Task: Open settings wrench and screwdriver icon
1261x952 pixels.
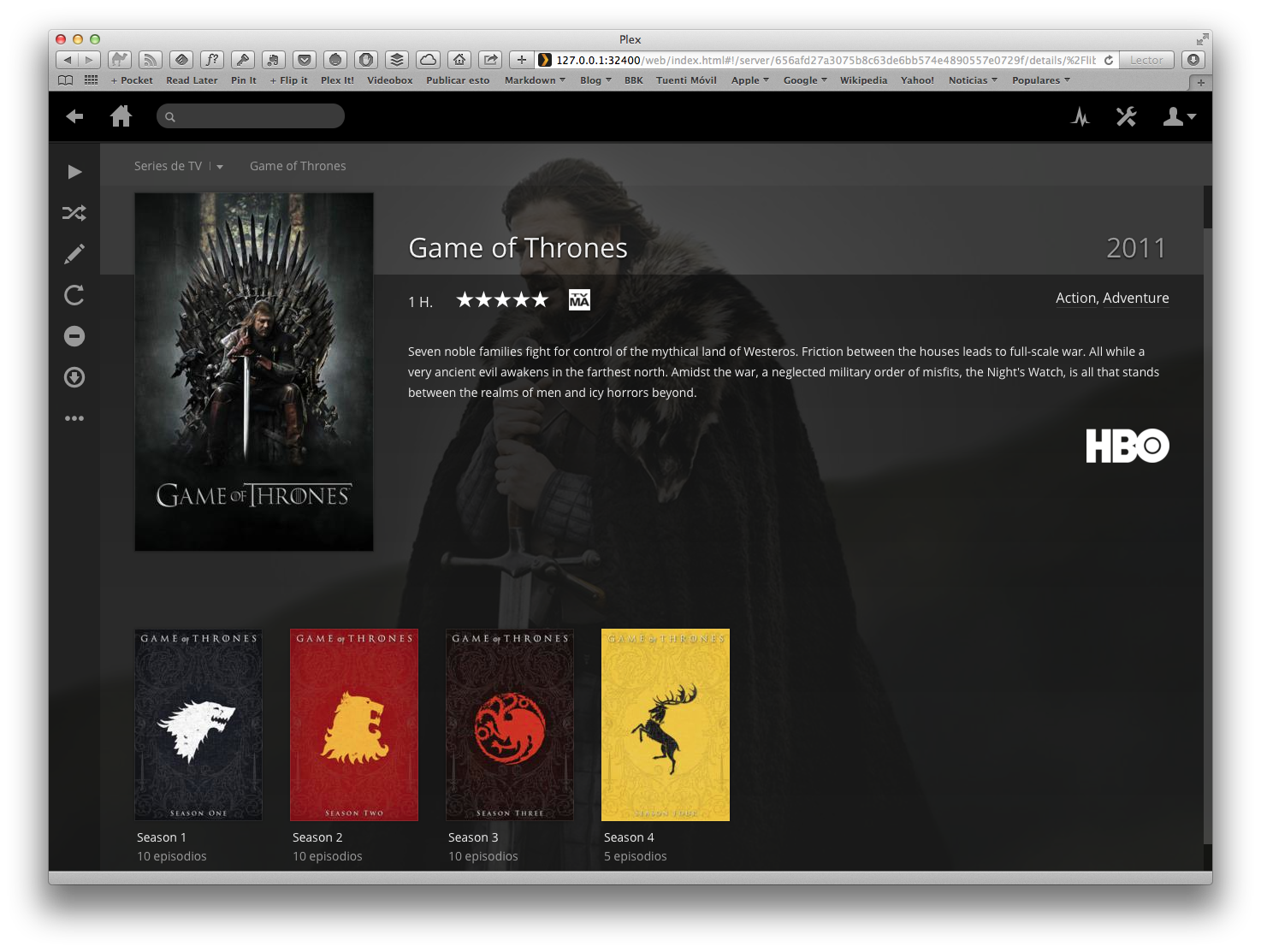Action: [x=1126, y=116]
